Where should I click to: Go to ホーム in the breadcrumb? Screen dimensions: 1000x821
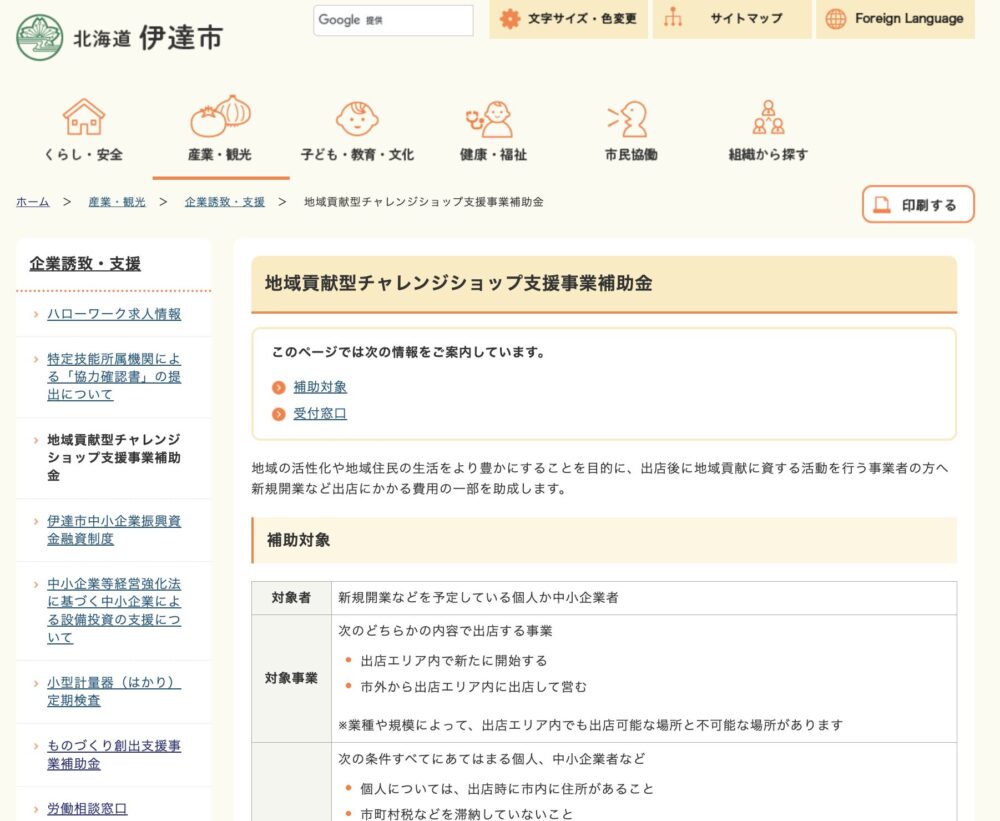pyautogui.click(x=32, y=202)
